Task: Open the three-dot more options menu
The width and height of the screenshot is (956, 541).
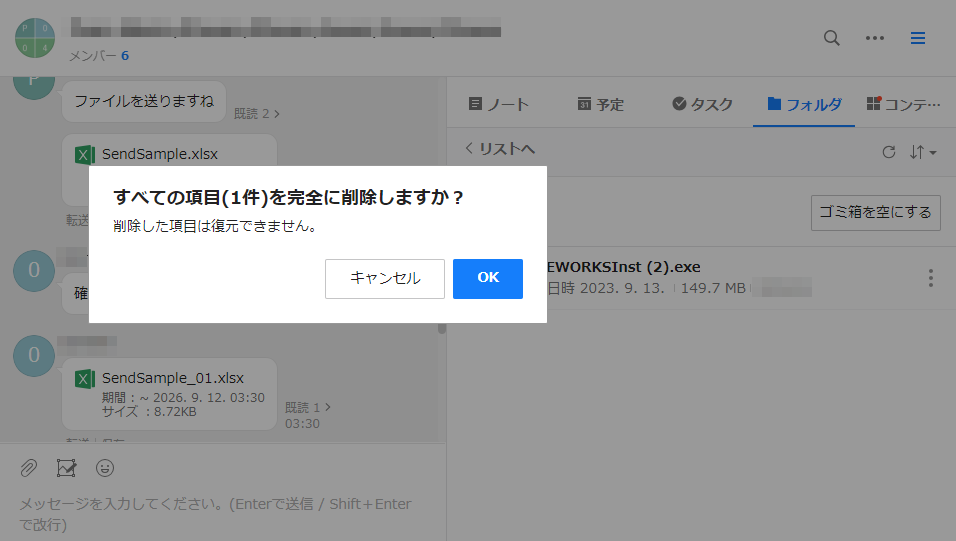Action: point(875,38)
